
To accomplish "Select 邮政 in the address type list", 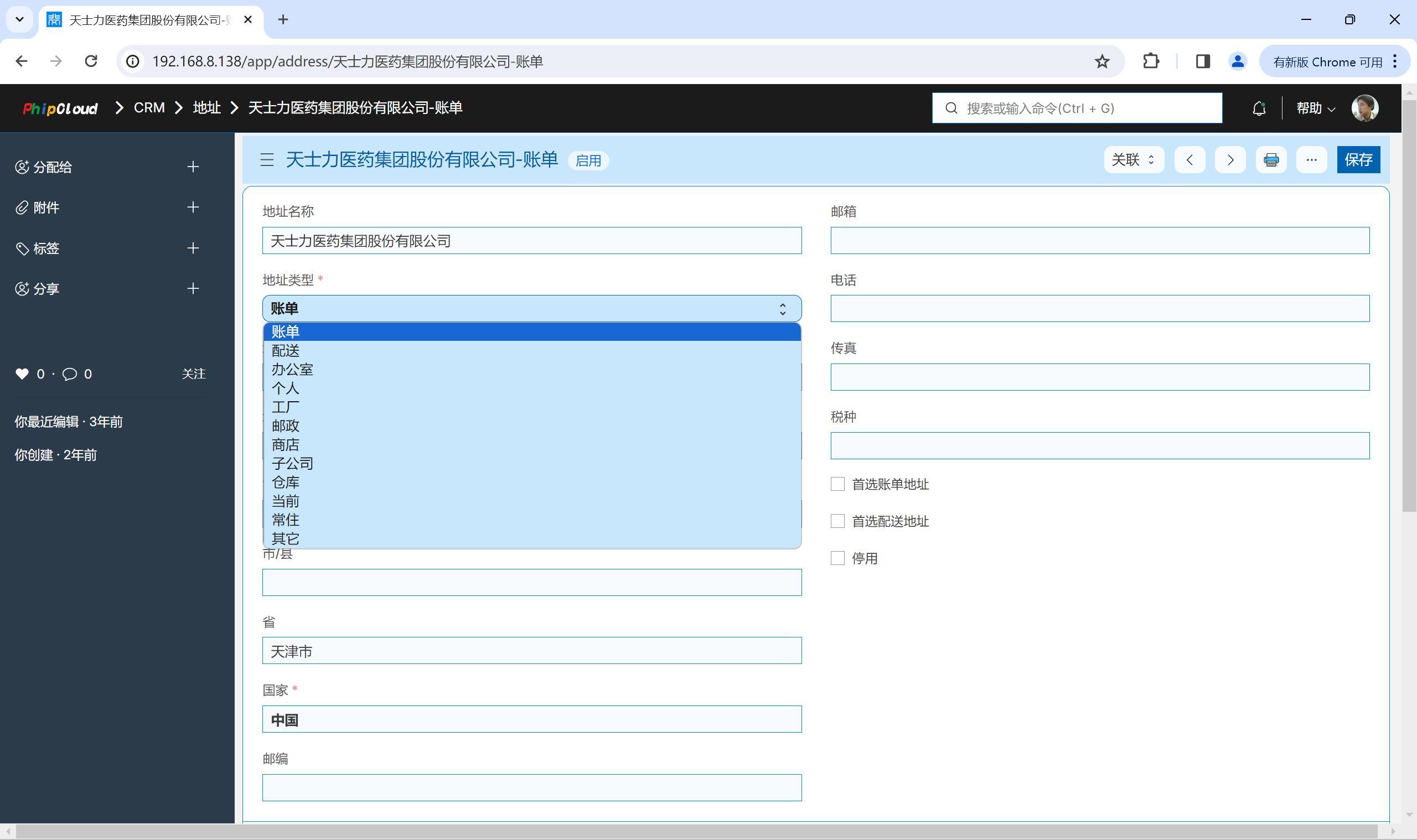I will point(531,426).
